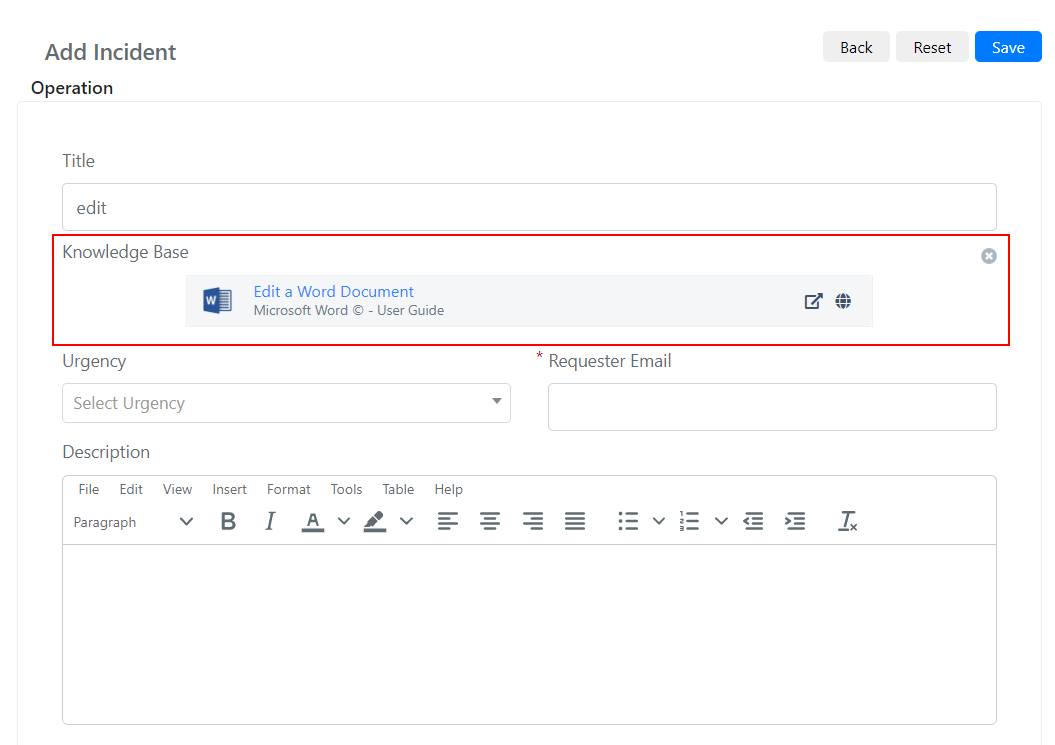Click the Microsoft Word User Guide subtitle
Screen dimensions: 1055x745
[x=349, y=310]
